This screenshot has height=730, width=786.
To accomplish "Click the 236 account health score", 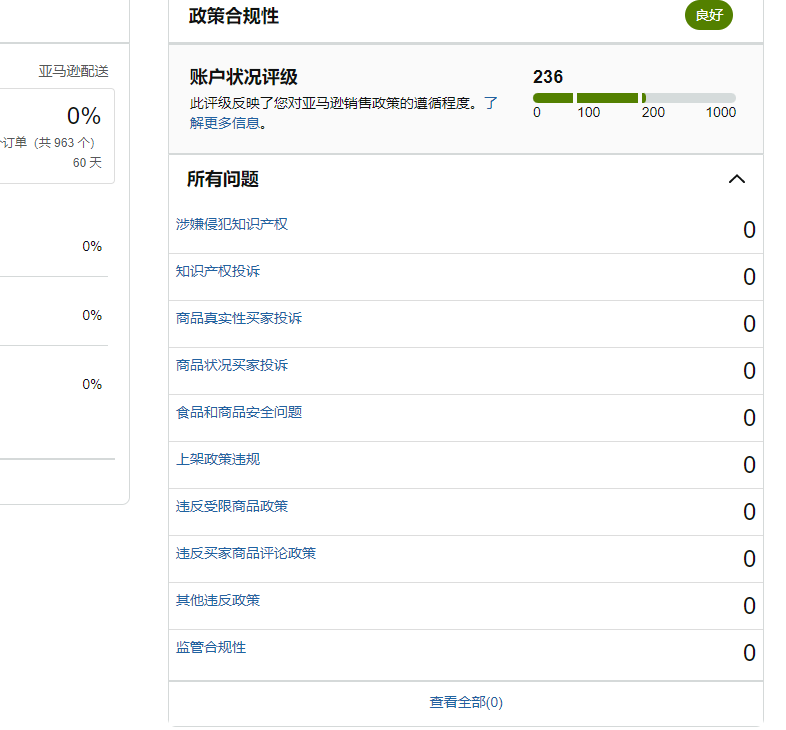I will [548, 77].
